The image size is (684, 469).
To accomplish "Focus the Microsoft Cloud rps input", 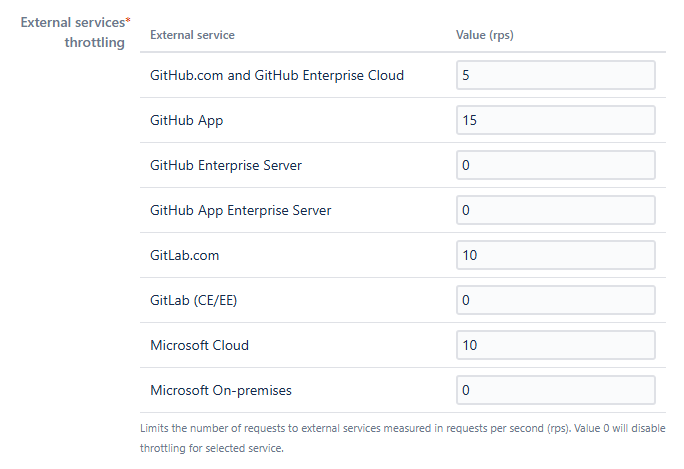I will (556, 345).
